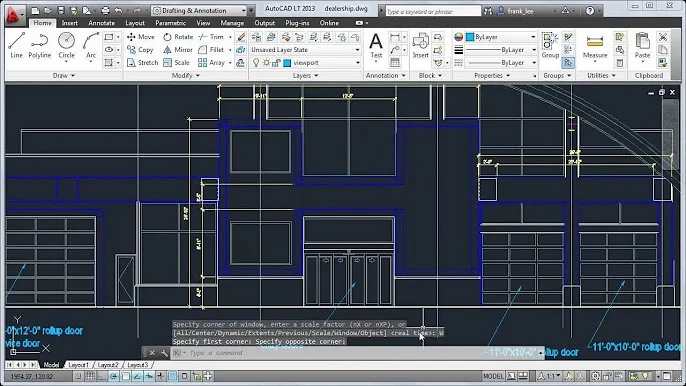Open the Layer Properties manager icon

pos(256,37)
